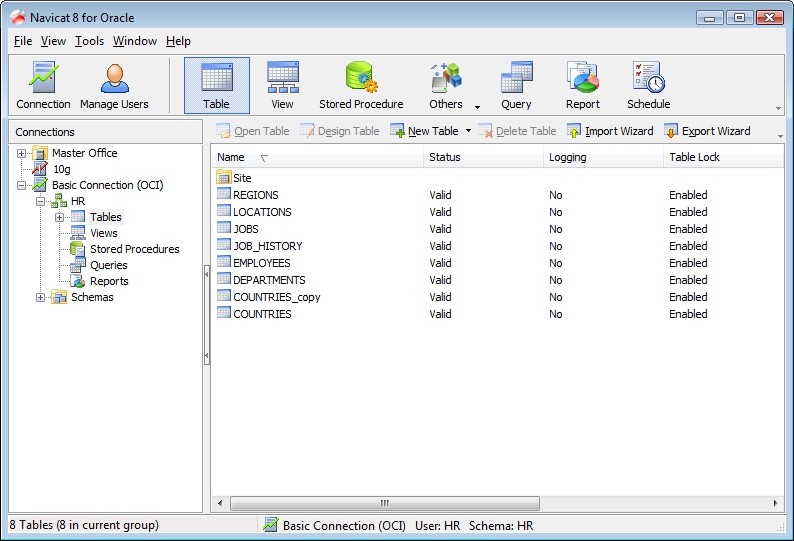
Task: Sort by the Logging column header
Action: [603, 158]
